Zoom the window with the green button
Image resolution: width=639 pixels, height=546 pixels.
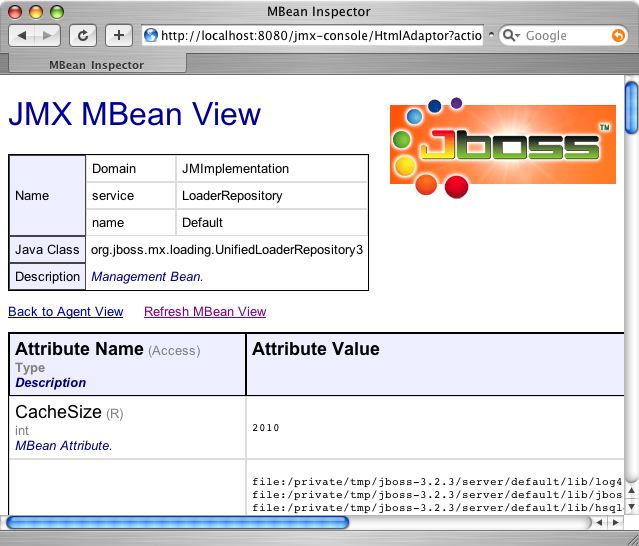[57, 12]
